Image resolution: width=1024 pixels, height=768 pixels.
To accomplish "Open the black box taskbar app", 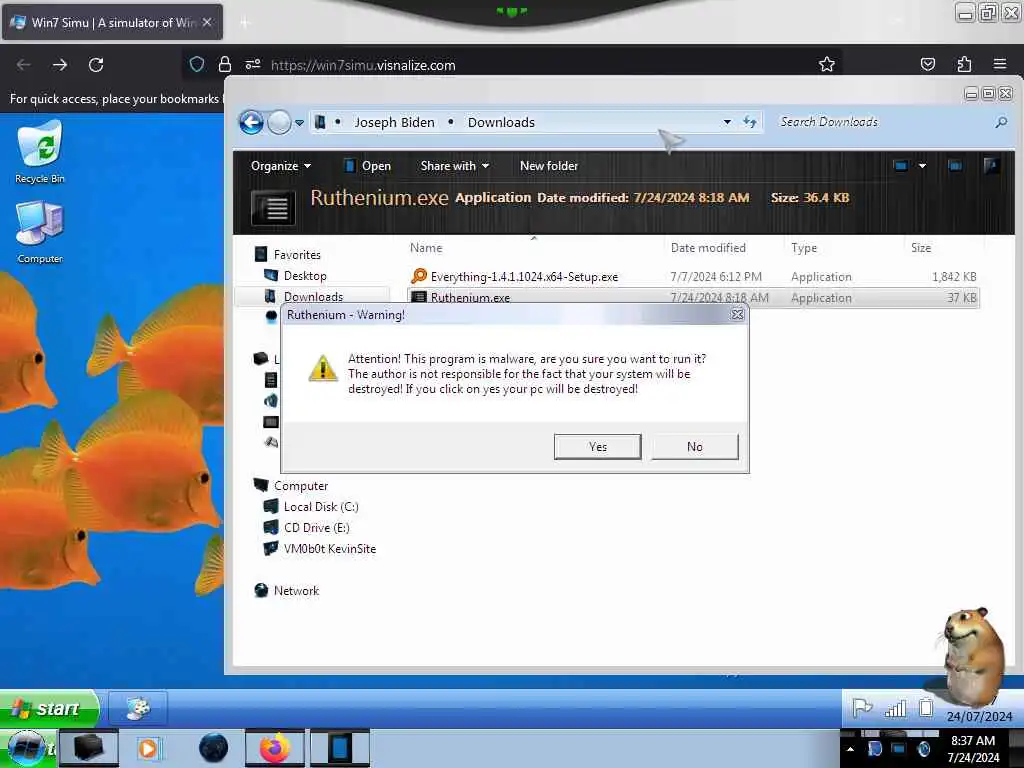I will coord(89,748).
